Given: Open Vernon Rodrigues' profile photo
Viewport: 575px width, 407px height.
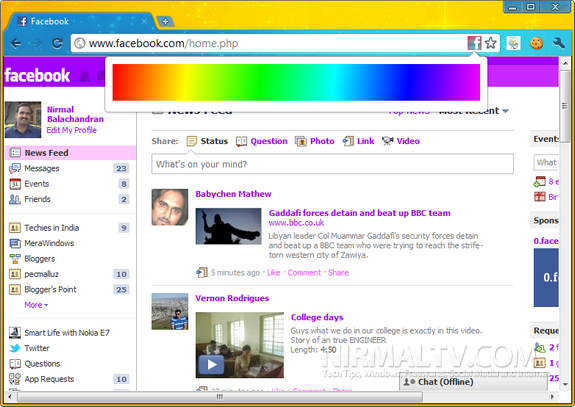Looking at the screenshot, I should coord(170,311).
